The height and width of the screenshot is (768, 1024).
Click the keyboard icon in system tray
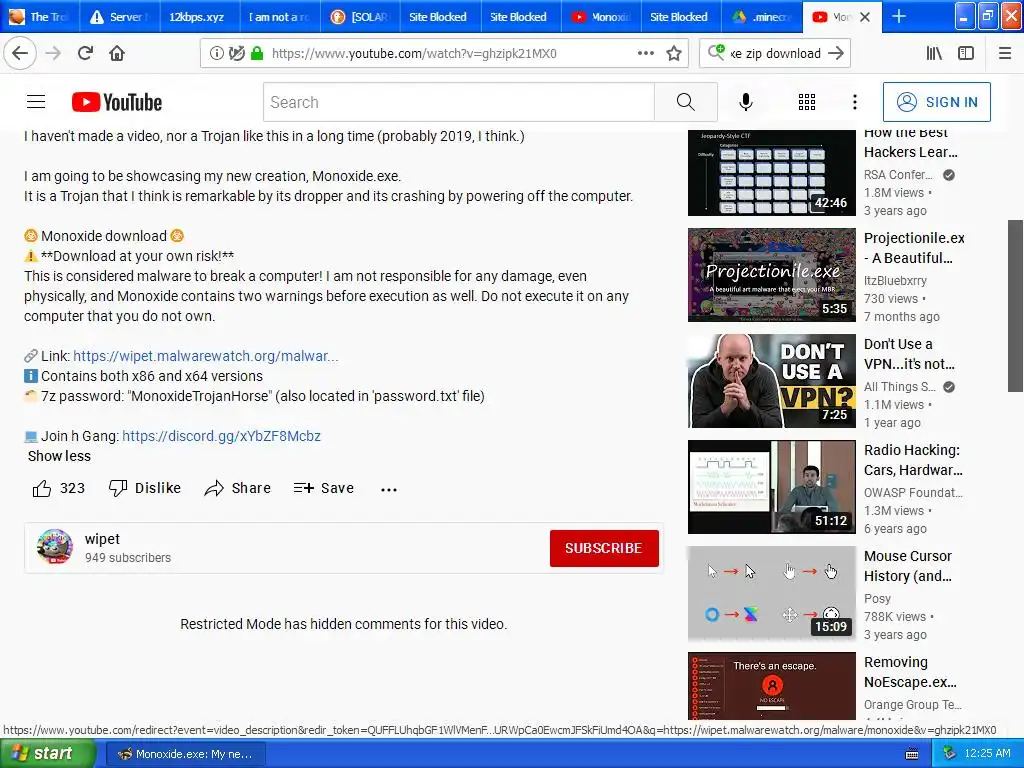[x=912, y=754]
